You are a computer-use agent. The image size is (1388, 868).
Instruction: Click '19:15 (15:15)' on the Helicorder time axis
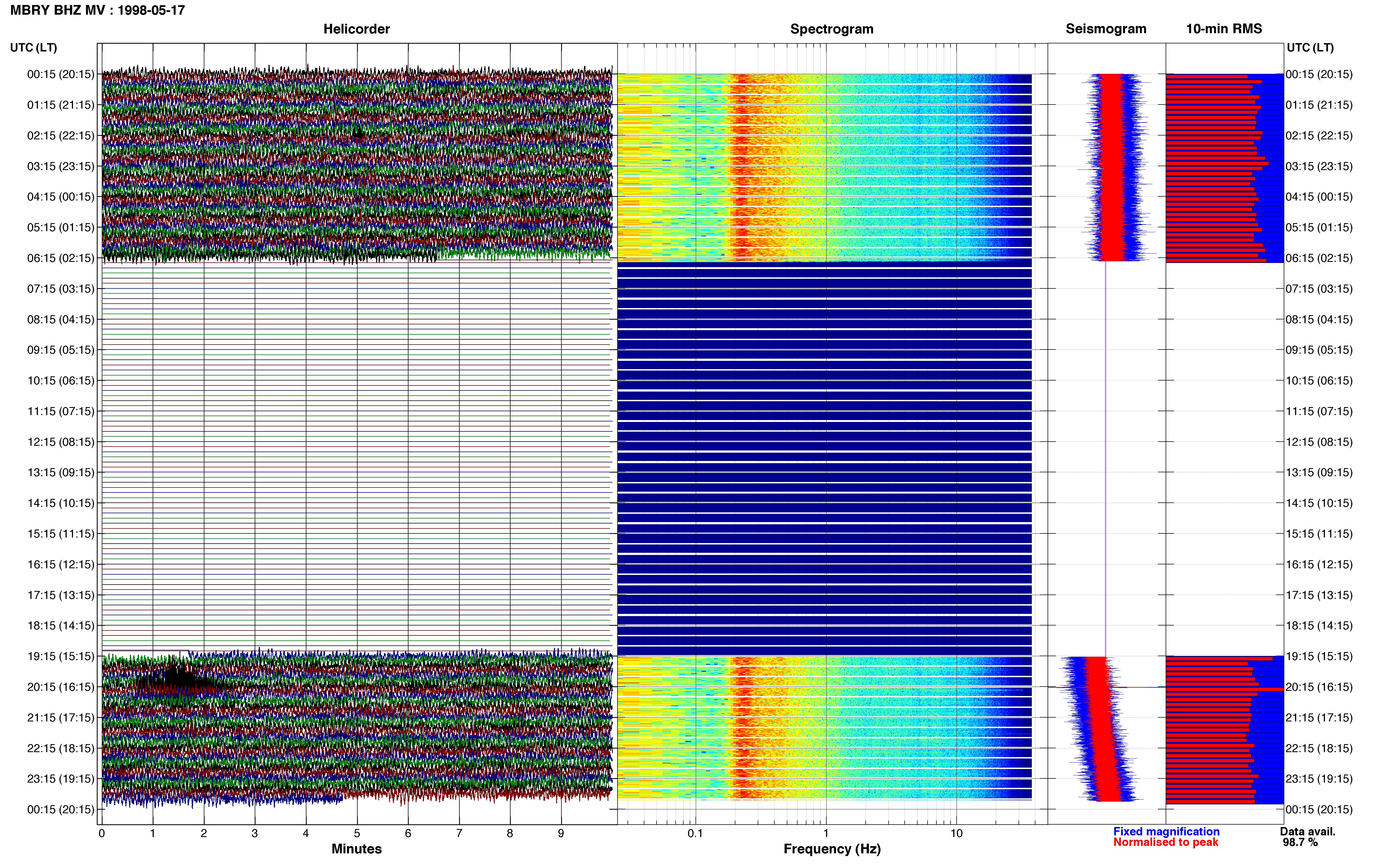(x=61, y=656)
